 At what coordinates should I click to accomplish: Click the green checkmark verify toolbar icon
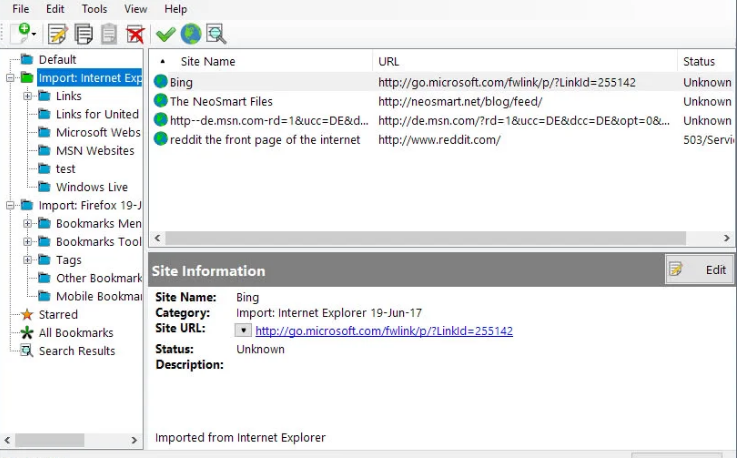(x=165, y=34)
